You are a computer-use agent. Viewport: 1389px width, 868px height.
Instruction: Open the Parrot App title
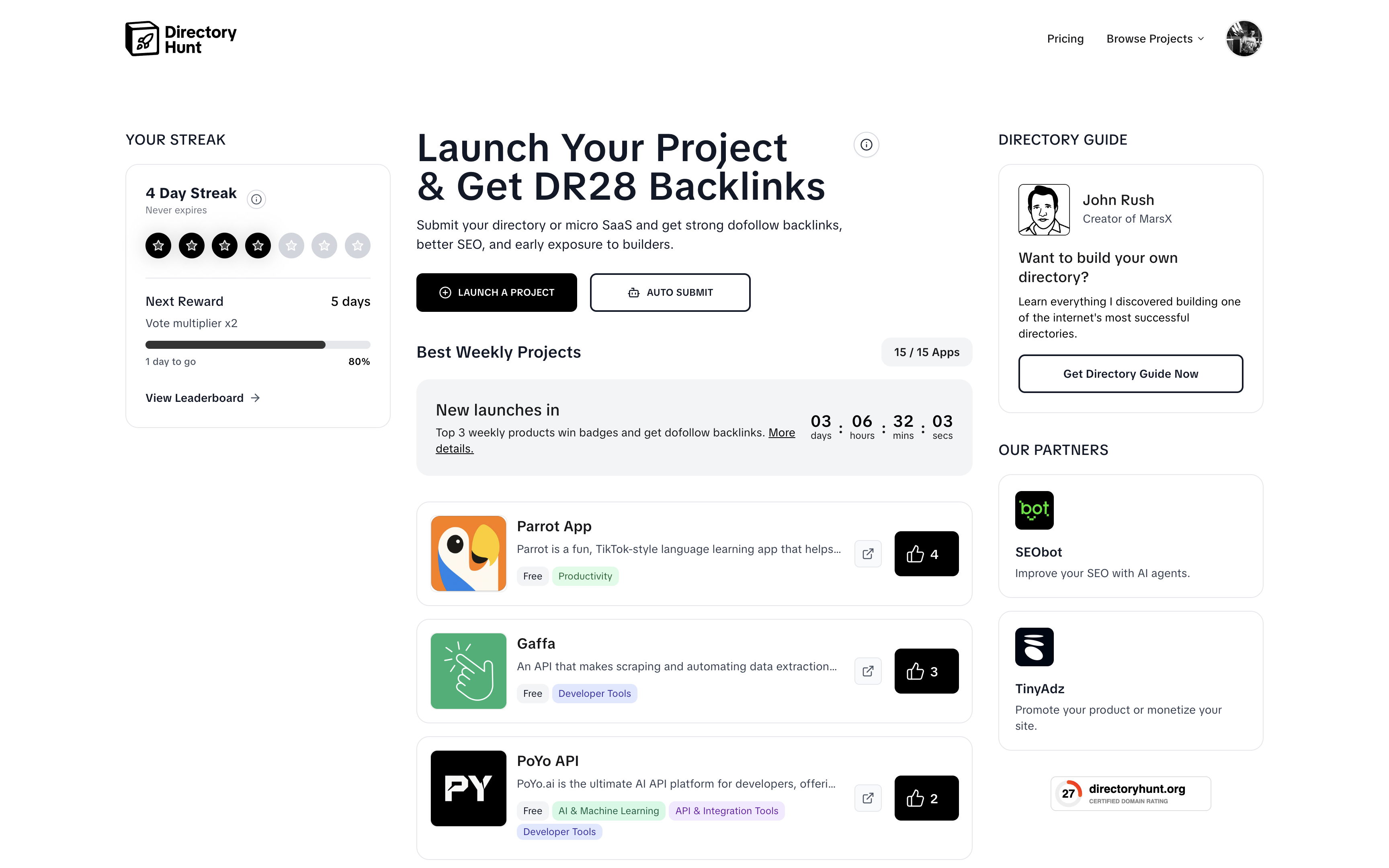(x=554, y=526)
